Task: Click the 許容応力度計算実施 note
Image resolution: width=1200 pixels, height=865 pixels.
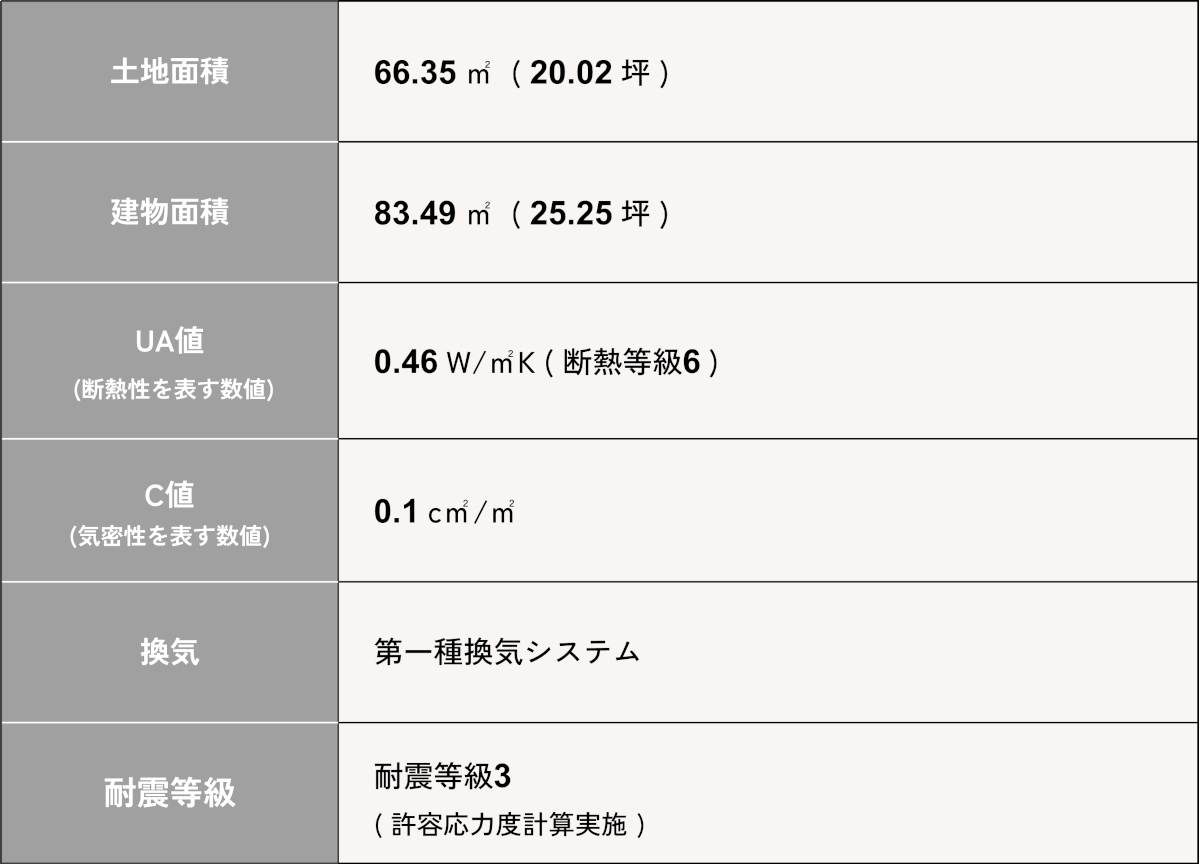Action: [x=509, y=825]
